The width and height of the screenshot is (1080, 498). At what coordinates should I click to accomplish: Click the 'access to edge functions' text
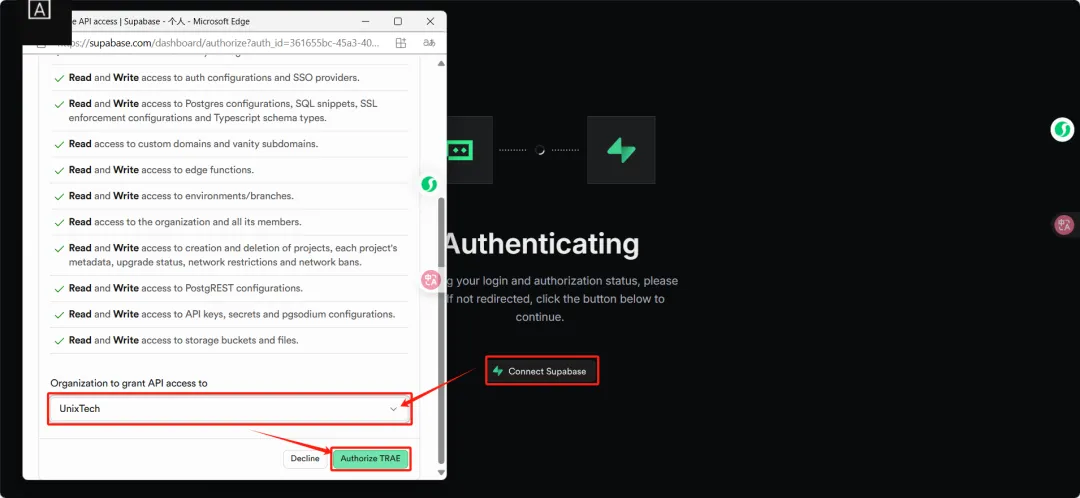coord(197,169)
